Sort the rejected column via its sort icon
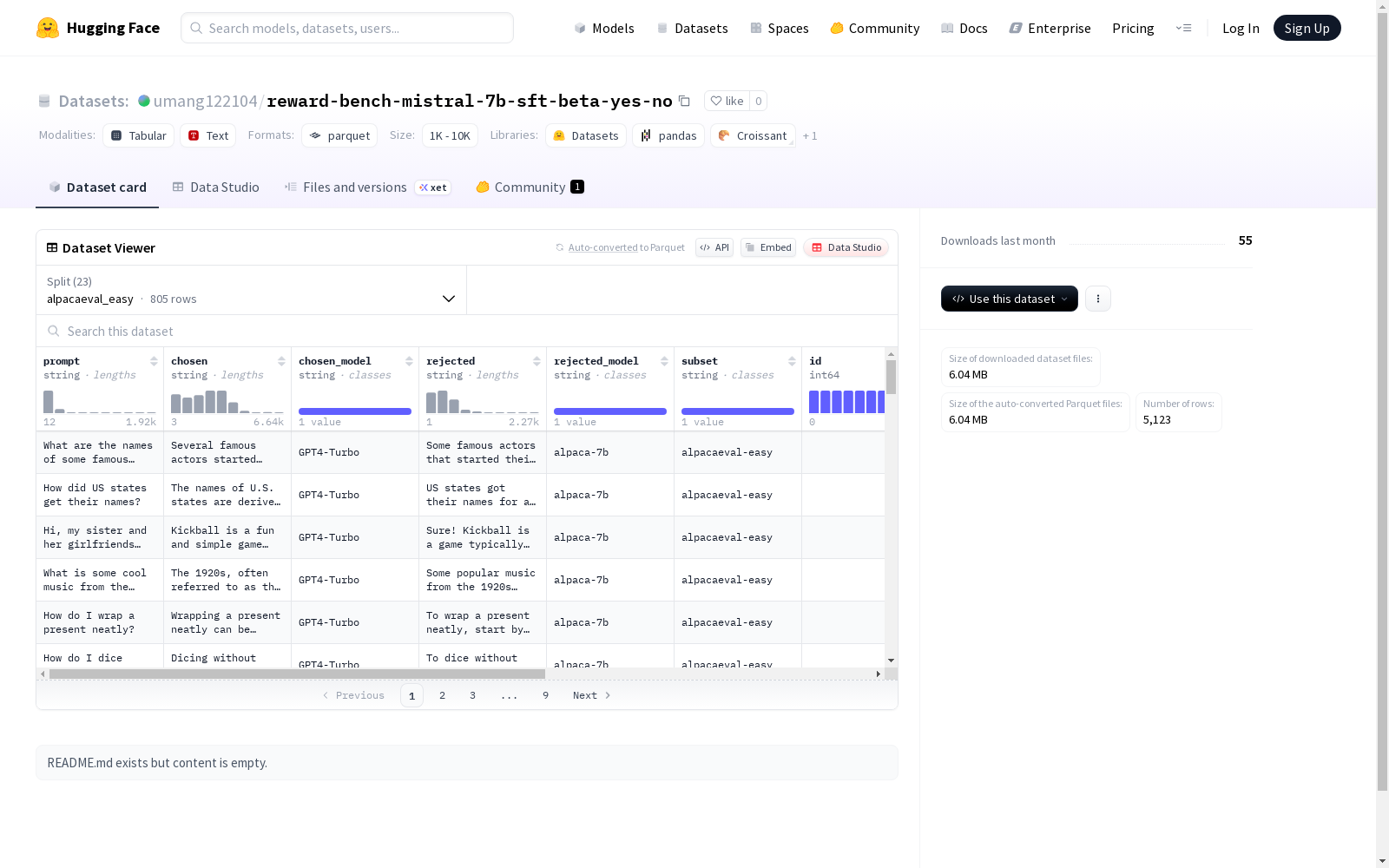The width and height of the screenshot is (1389, 868). [537, 361]
